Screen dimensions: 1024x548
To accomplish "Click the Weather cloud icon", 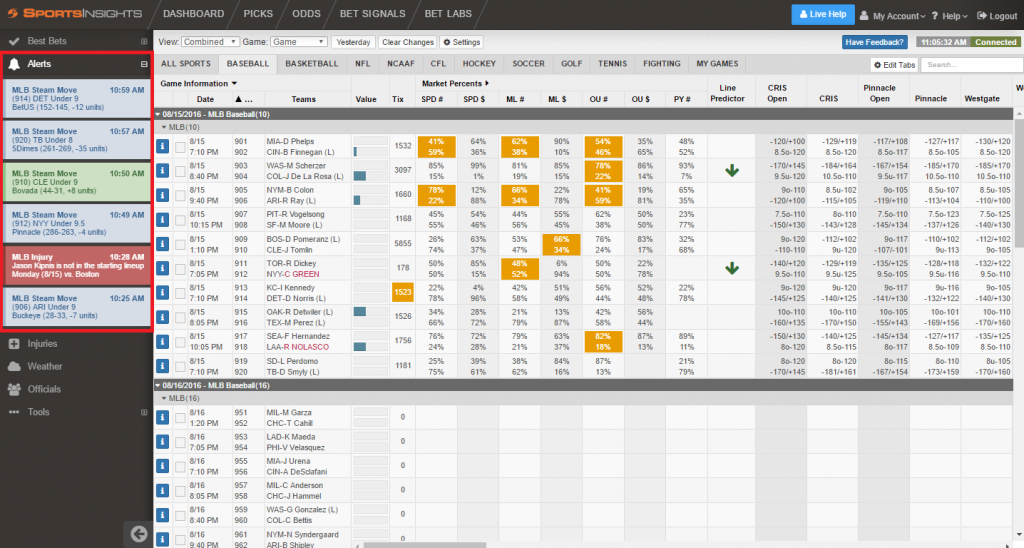I will pyautogui.click(x=14, y=366).
